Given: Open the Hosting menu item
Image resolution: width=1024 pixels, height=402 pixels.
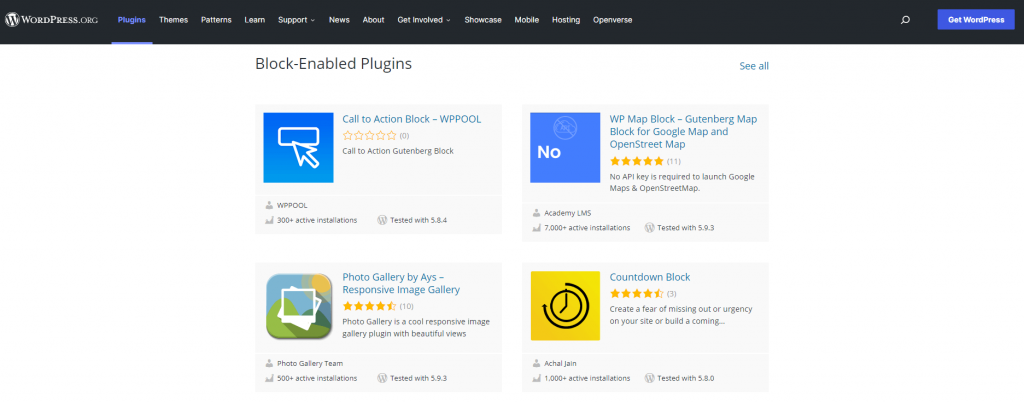Looking at the screenshot, I should point(566,20).
